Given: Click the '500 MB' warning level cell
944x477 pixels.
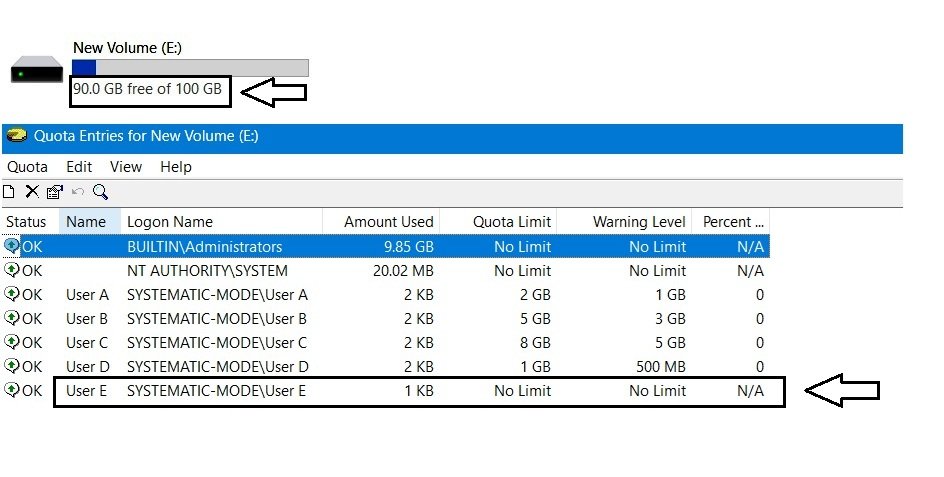Looking at the screenshot, I should pos(660,366).
